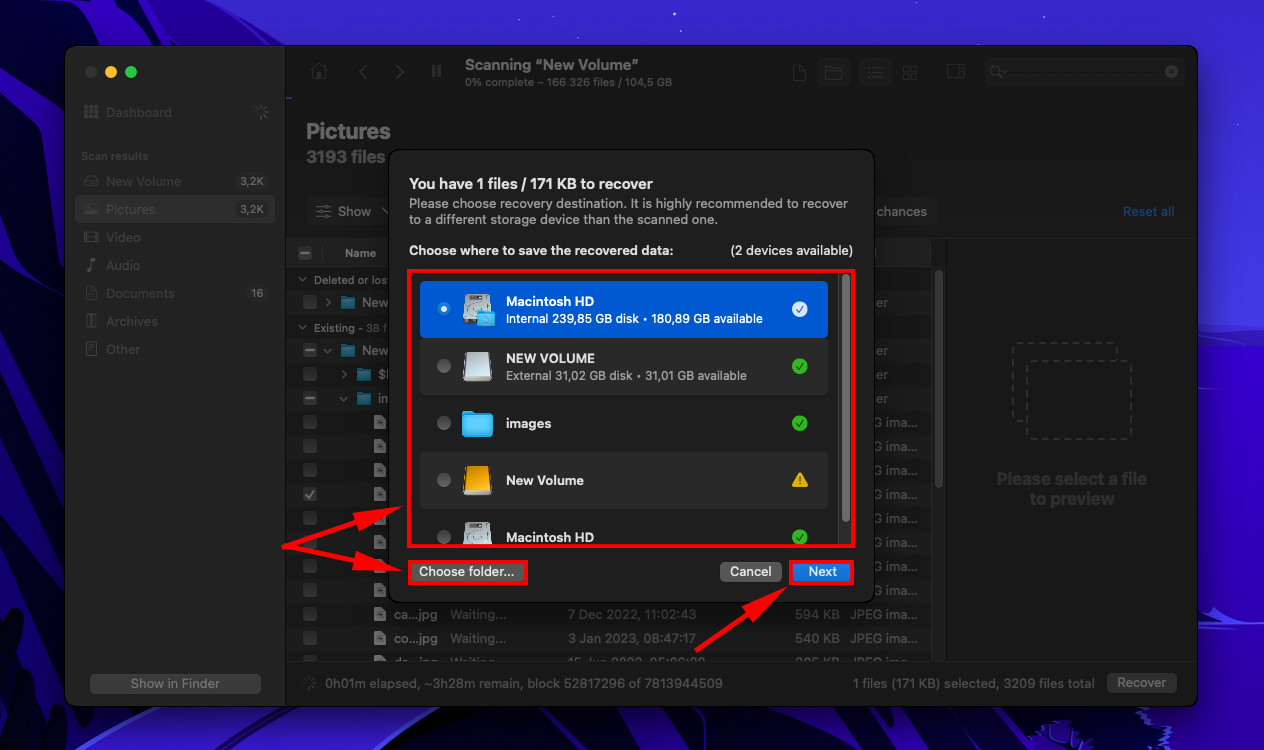This screenshot has width=1264, height=750.
Task: Click the file view icon in toolbar
Action: point(799,72)
